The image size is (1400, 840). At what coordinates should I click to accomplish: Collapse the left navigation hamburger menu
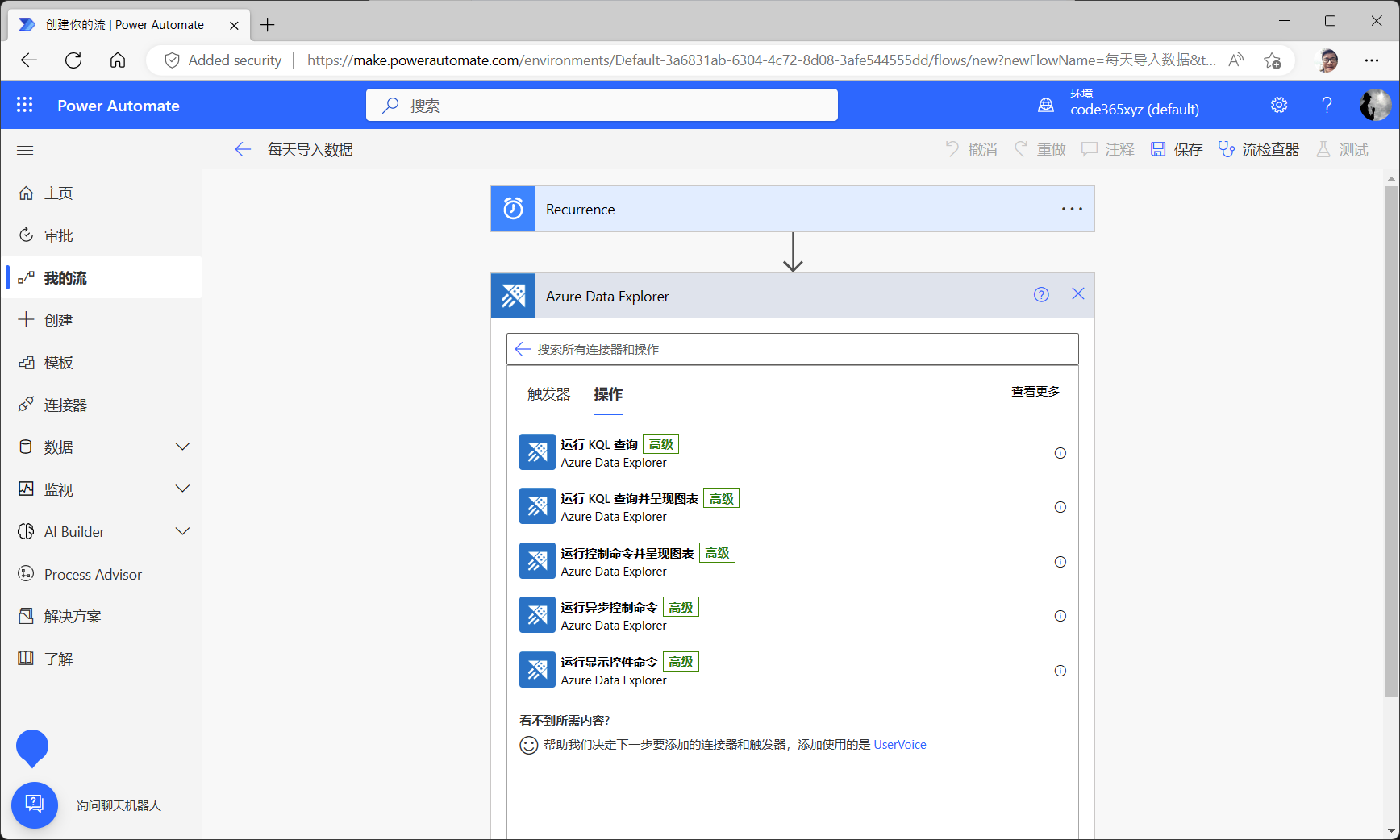pos(25,150)
